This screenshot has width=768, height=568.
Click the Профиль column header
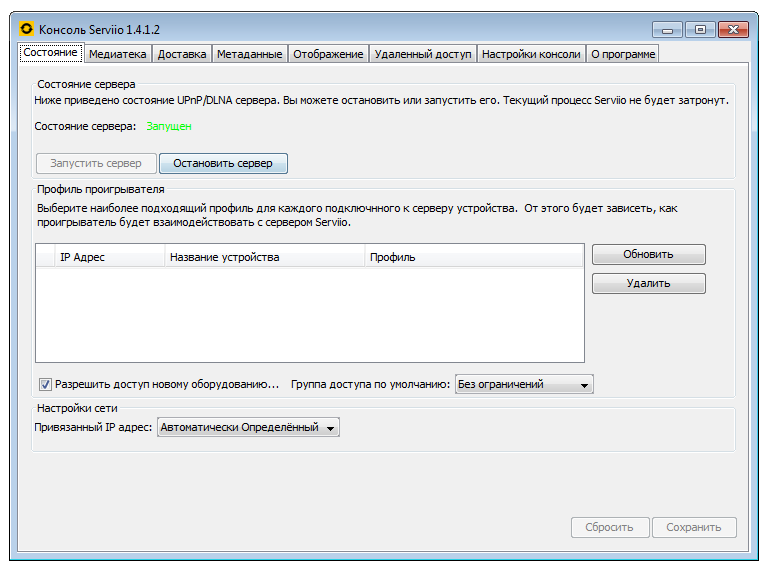tap(474, 257)
